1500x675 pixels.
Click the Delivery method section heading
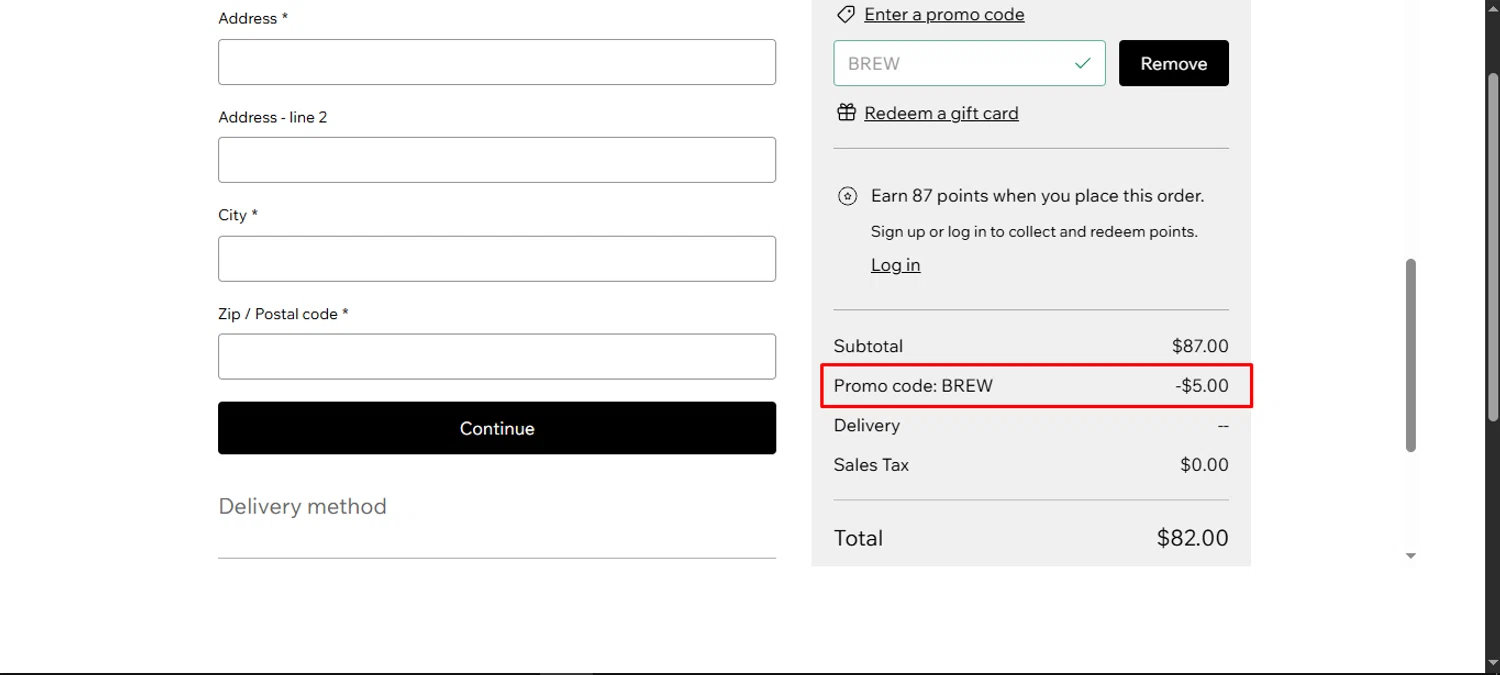tap(302, 506)
